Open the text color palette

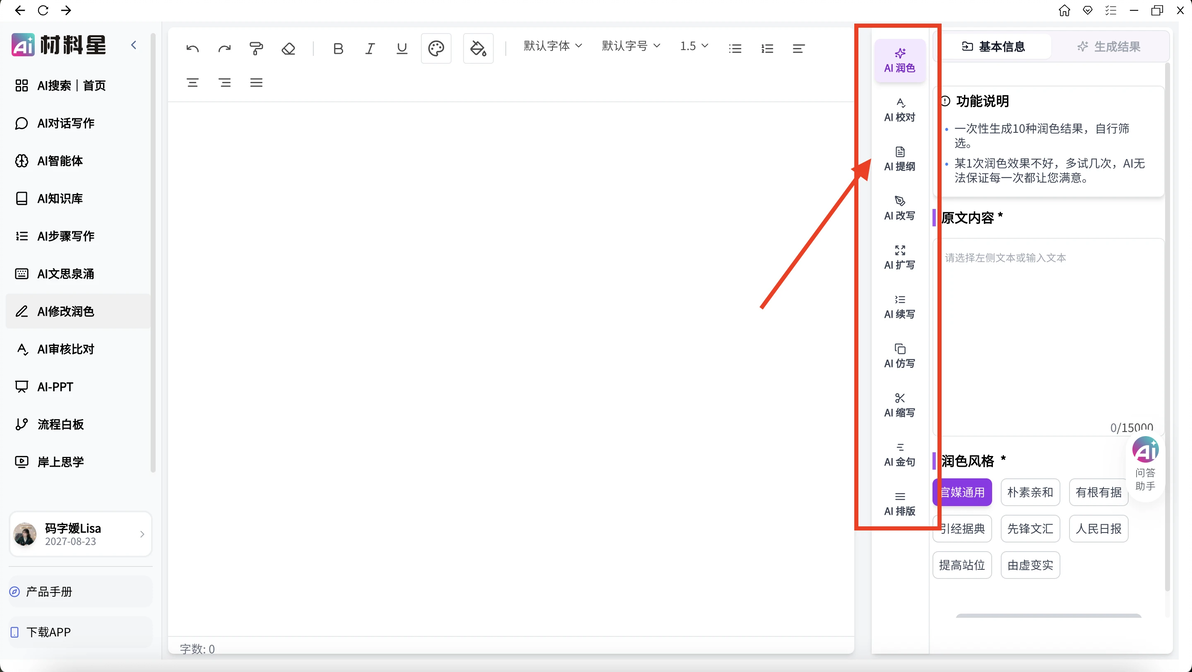click(x=436, y=49)
